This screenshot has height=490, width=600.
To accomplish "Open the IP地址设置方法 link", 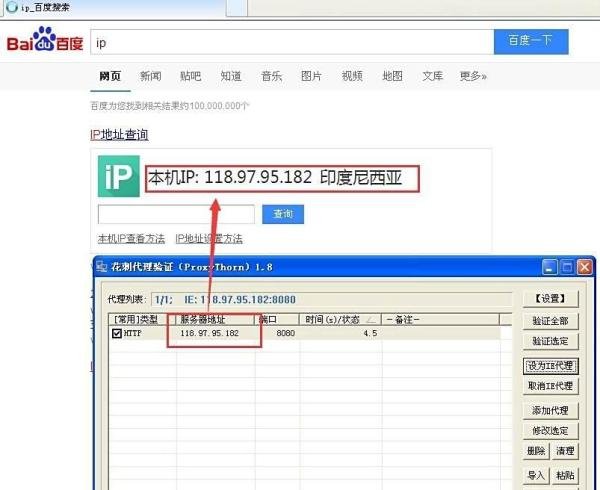I will (x=209, y=239).
